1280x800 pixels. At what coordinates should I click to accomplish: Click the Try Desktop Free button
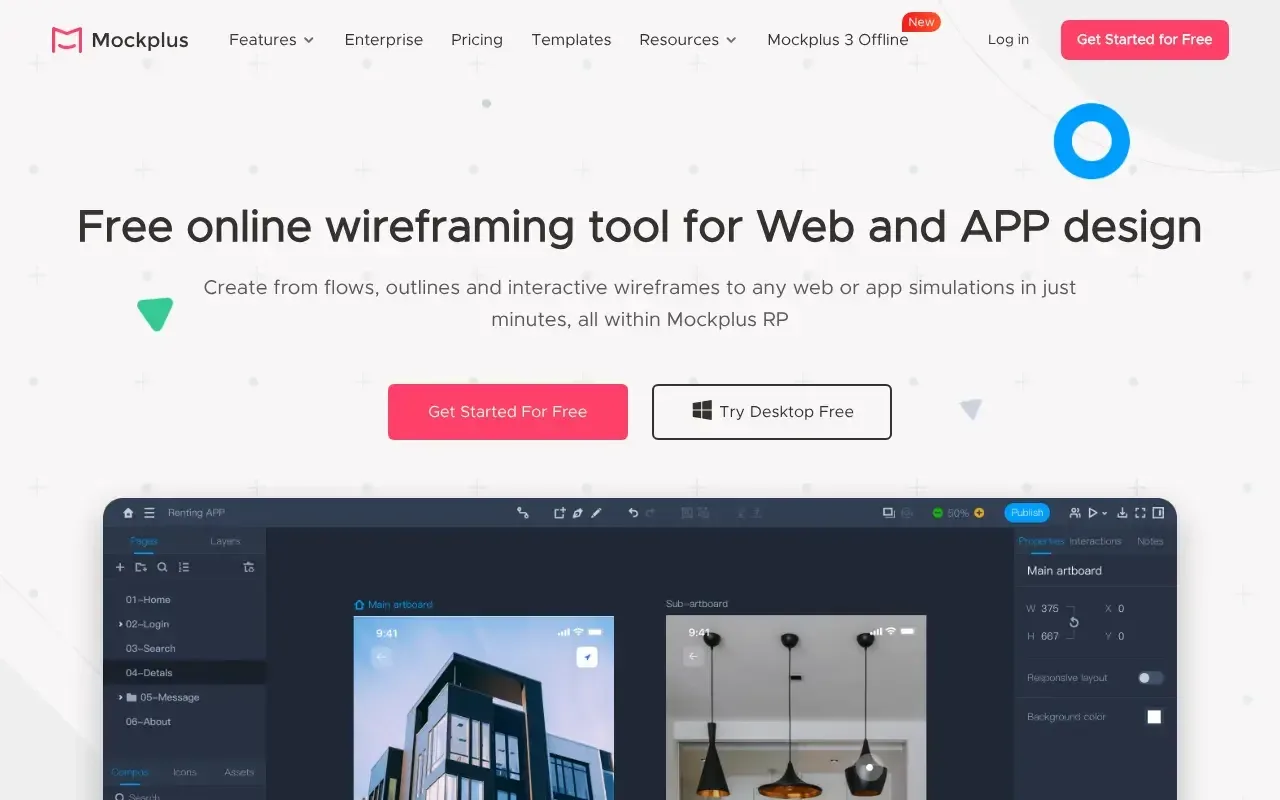pyautogui.click(x=771, y=412)
